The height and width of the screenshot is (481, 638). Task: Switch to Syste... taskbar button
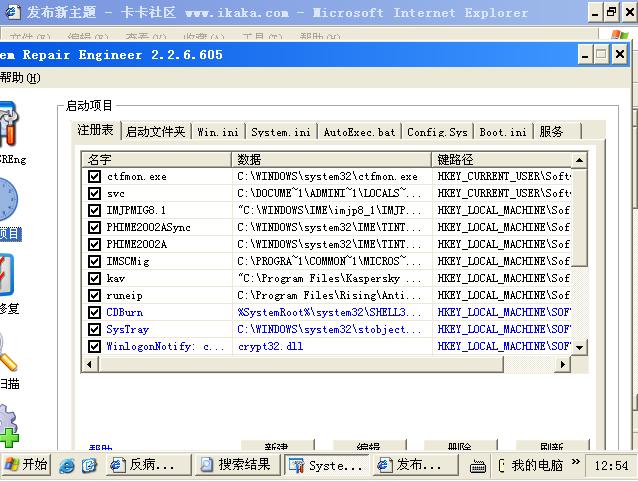click(x=326, y=465)
